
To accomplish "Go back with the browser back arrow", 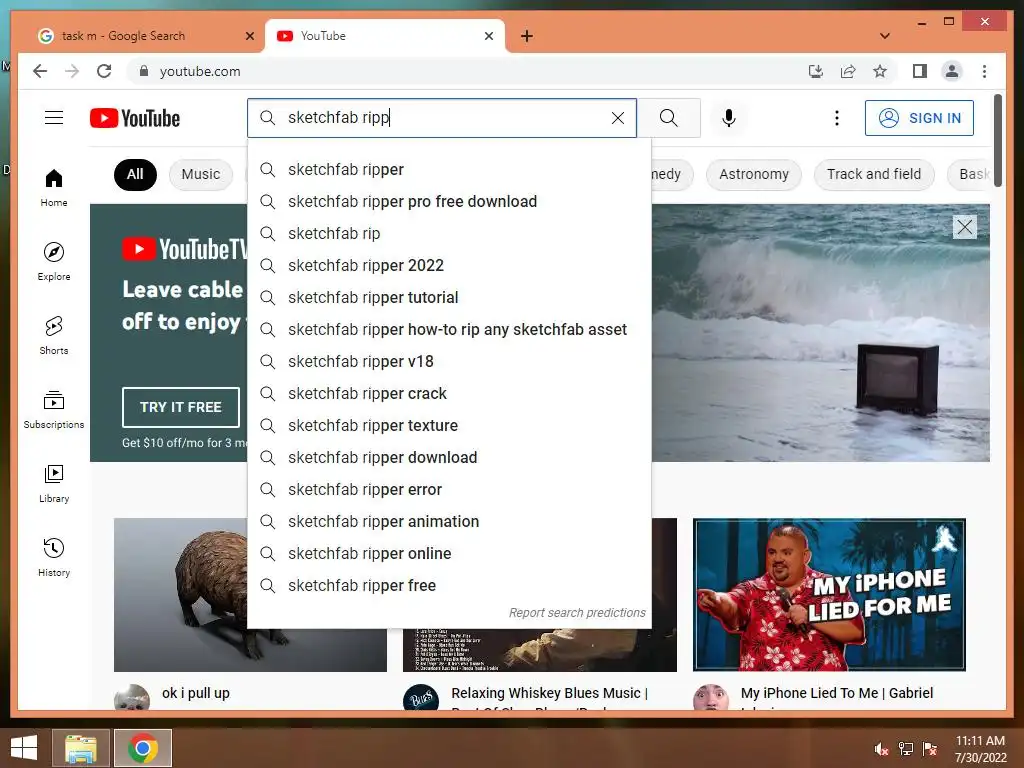I will 40,71.
